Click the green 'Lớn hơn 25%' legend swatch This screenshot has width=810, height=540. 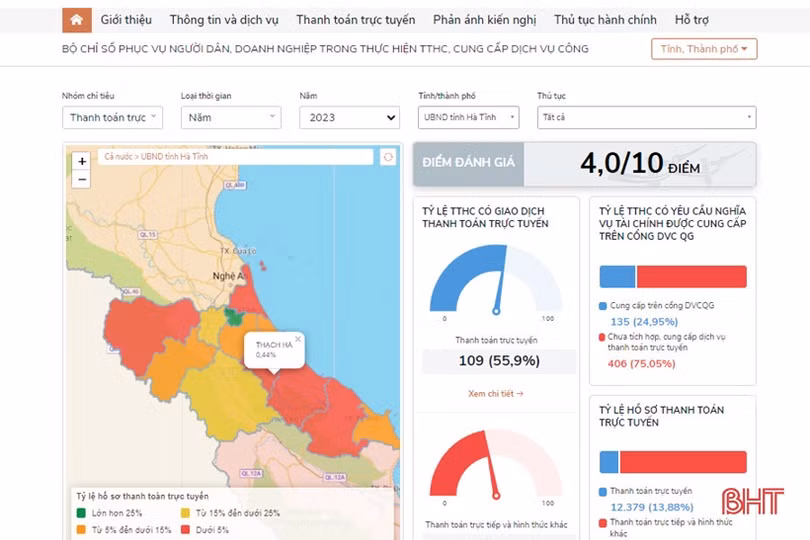(81, 513)
